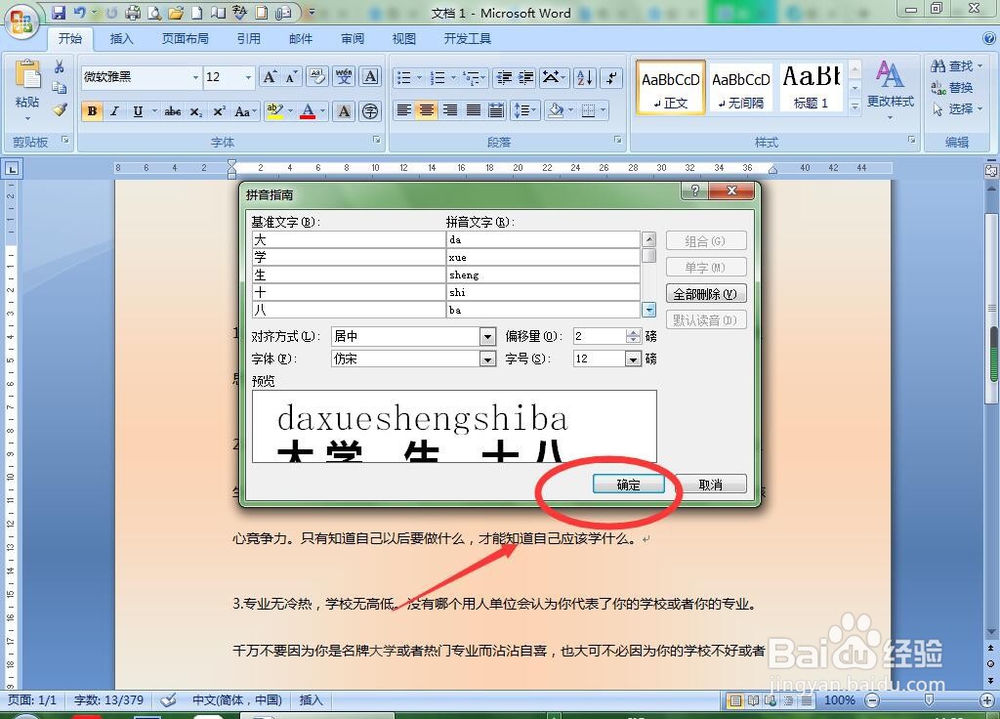The width and height of the screenshot is (1000, 719).
Task: Cancel the pinyin guide dialog with 取消
Action: [710, 484]
